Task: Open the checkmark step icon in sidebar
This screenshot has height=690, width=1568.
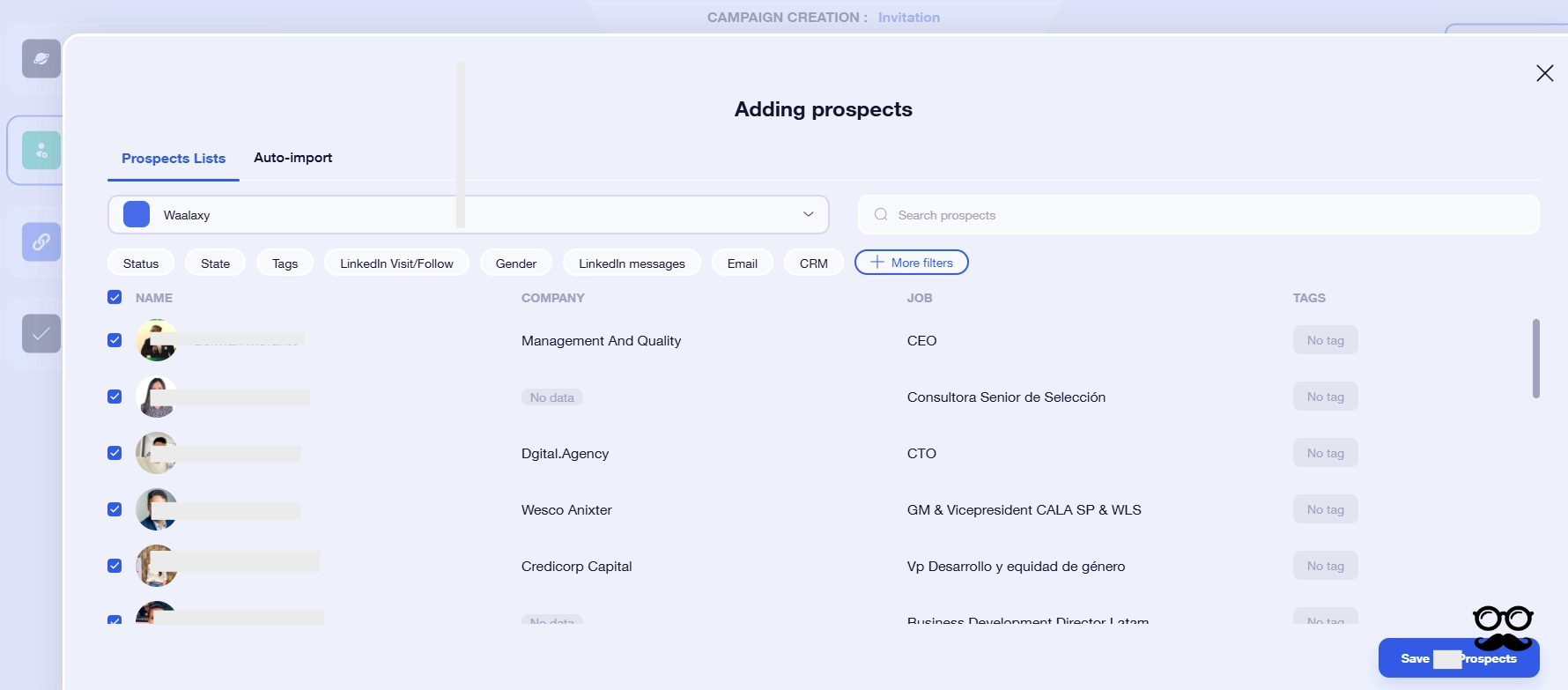Action: (41, 334)
